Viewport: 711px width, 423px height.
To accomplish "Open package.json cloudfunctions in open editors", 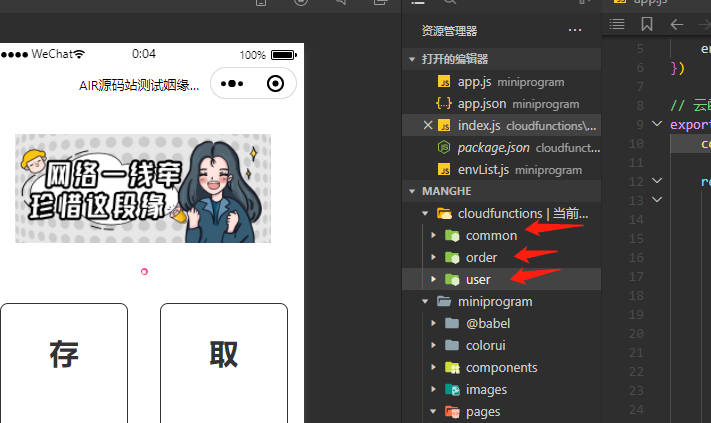I will coord(501,147).
